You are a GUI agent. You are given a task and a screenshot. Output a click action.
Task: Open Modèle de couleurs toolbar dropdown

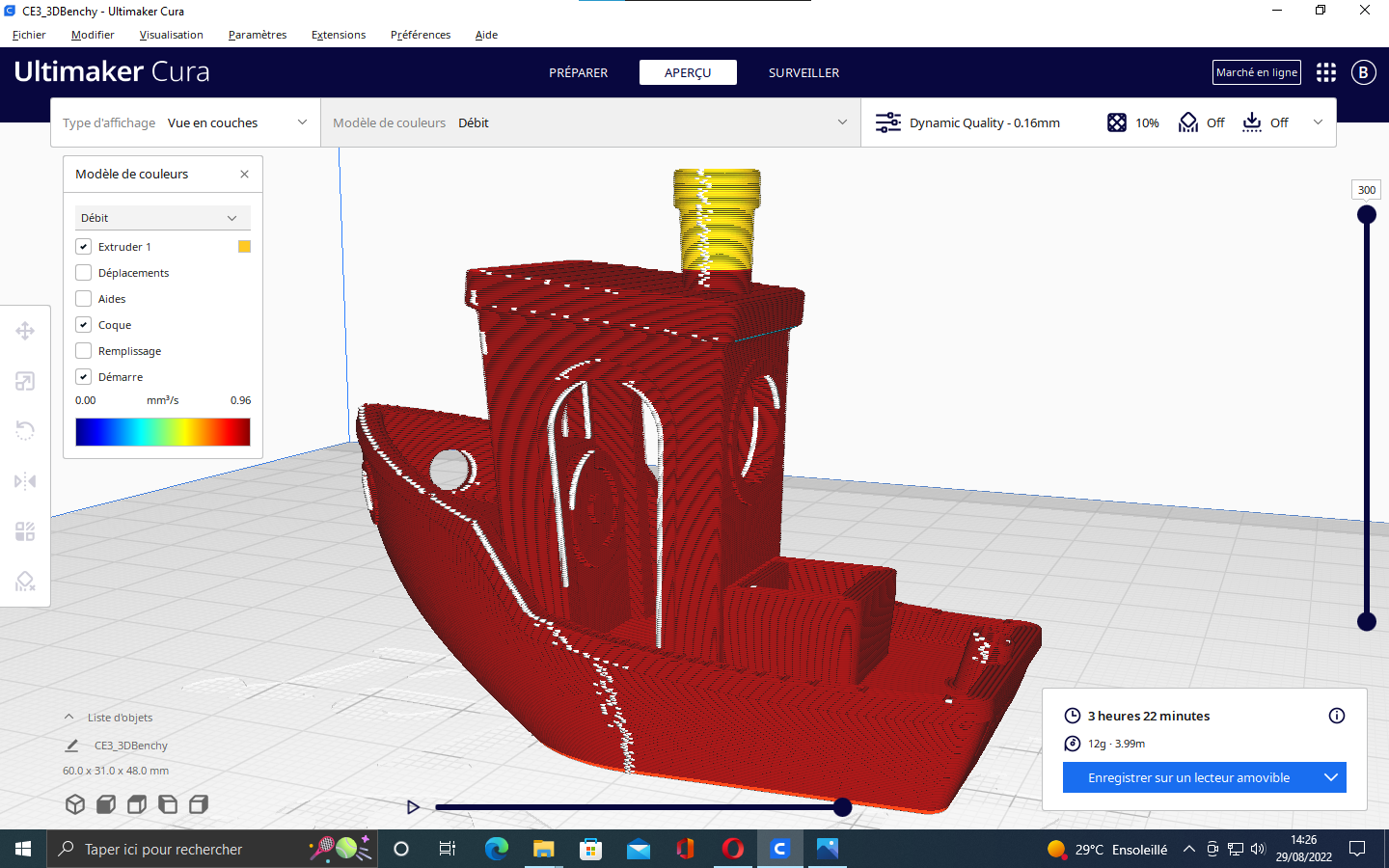[x=590, y=122]
